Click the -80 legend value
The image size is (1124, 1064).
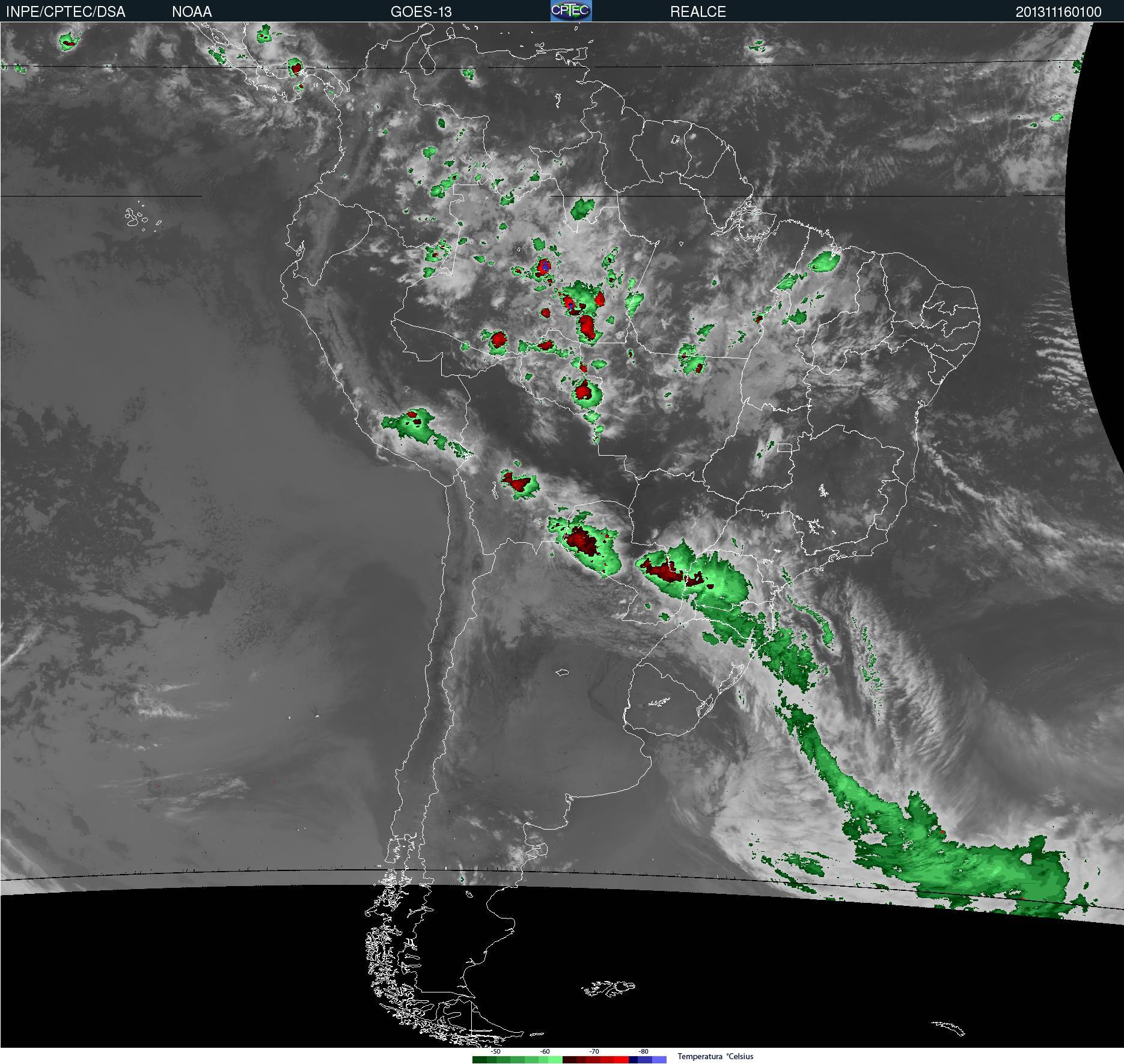coord(643,1051)
